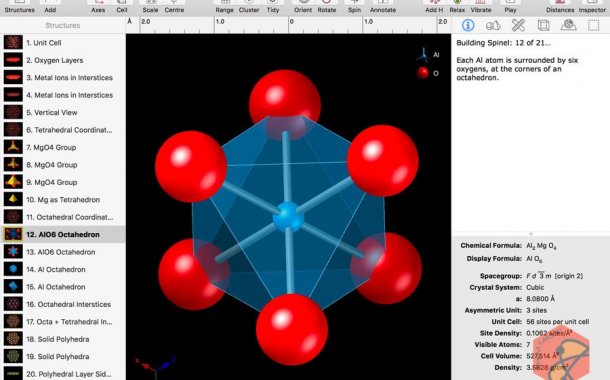Open the Range toolbar item
The width and height of the screenshot is (610, 380).
(x=224, y=7)
